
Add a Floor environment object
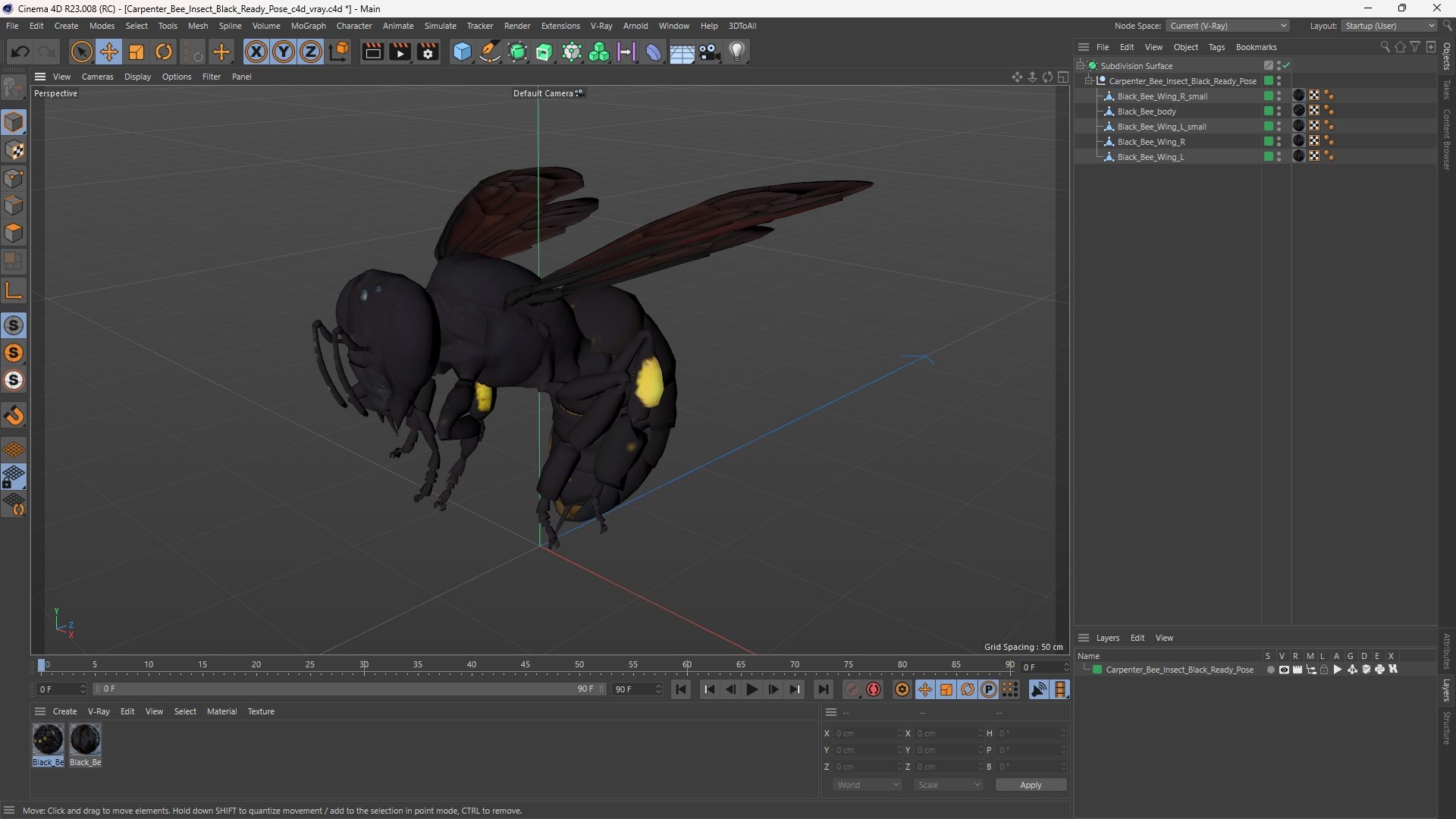pos(682,52)
